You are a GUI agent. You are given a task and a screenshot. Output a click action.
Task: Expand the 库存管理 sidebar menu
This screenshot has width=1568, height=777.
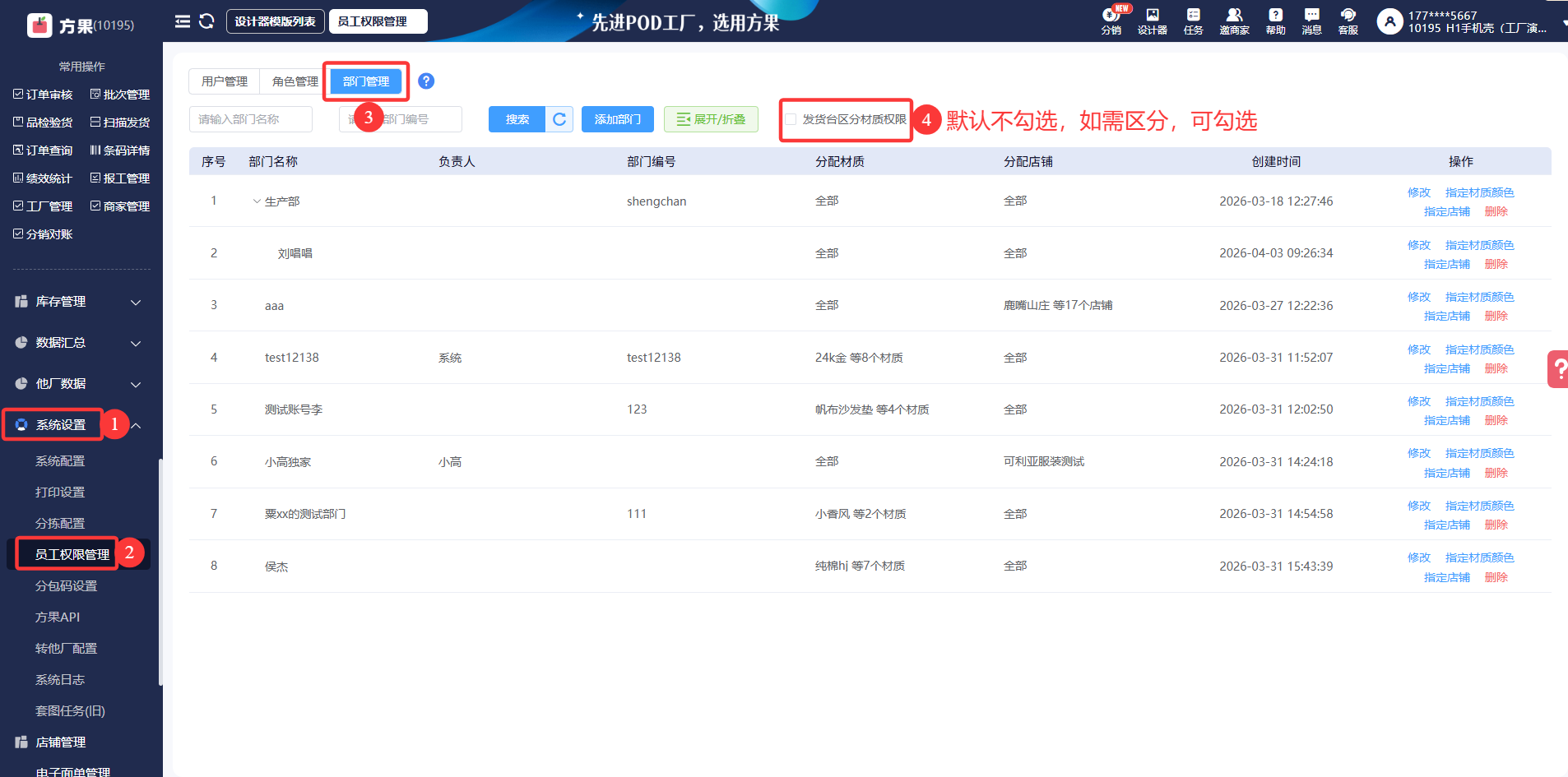[78, 302]
